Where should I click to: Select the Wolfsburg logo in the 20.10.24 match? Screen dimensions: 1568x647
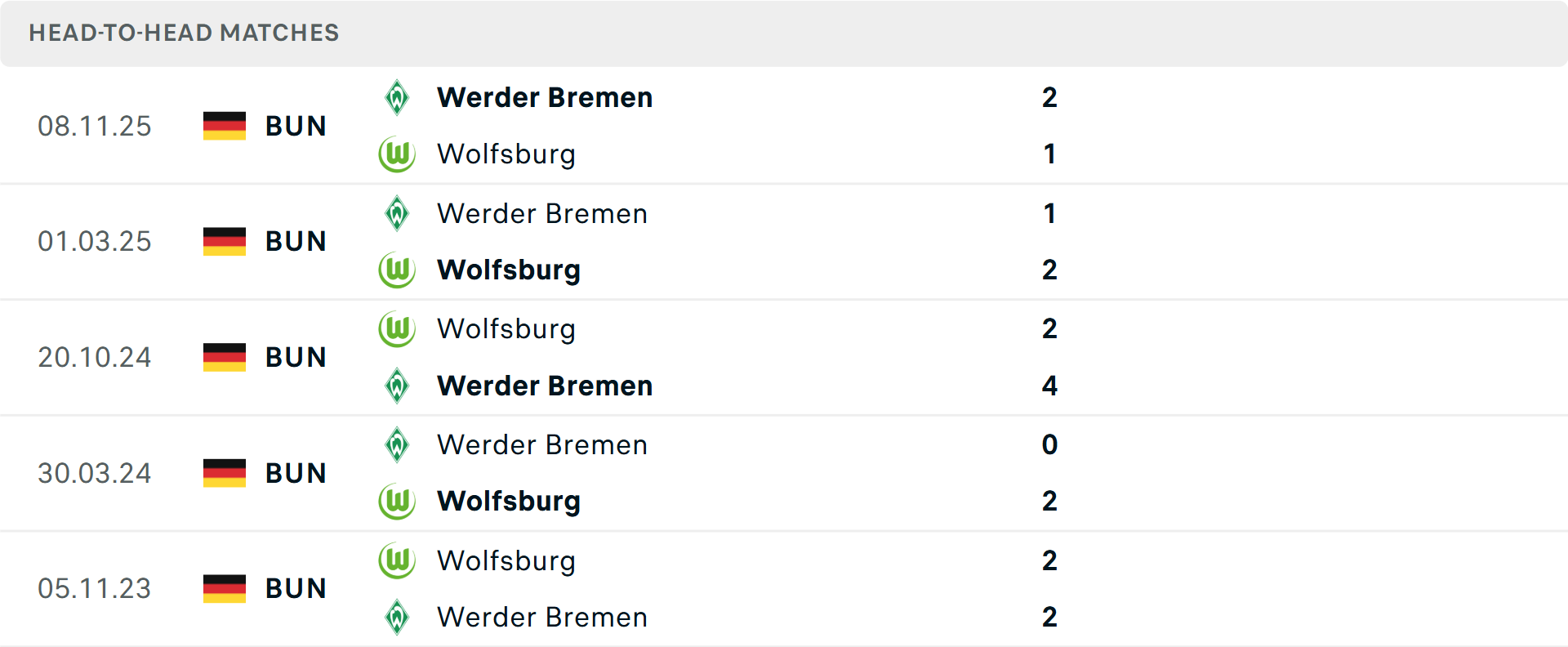[x=397, y=328]
